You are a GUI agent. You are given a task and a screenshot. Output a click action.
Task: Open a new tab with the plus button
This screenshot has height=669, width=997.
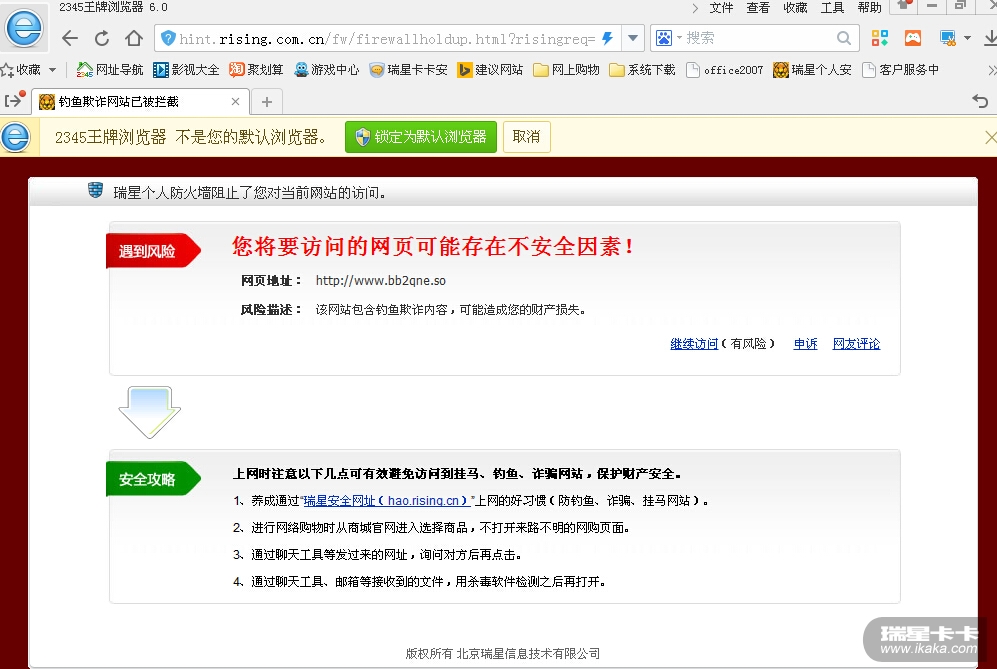pos(267,102)
